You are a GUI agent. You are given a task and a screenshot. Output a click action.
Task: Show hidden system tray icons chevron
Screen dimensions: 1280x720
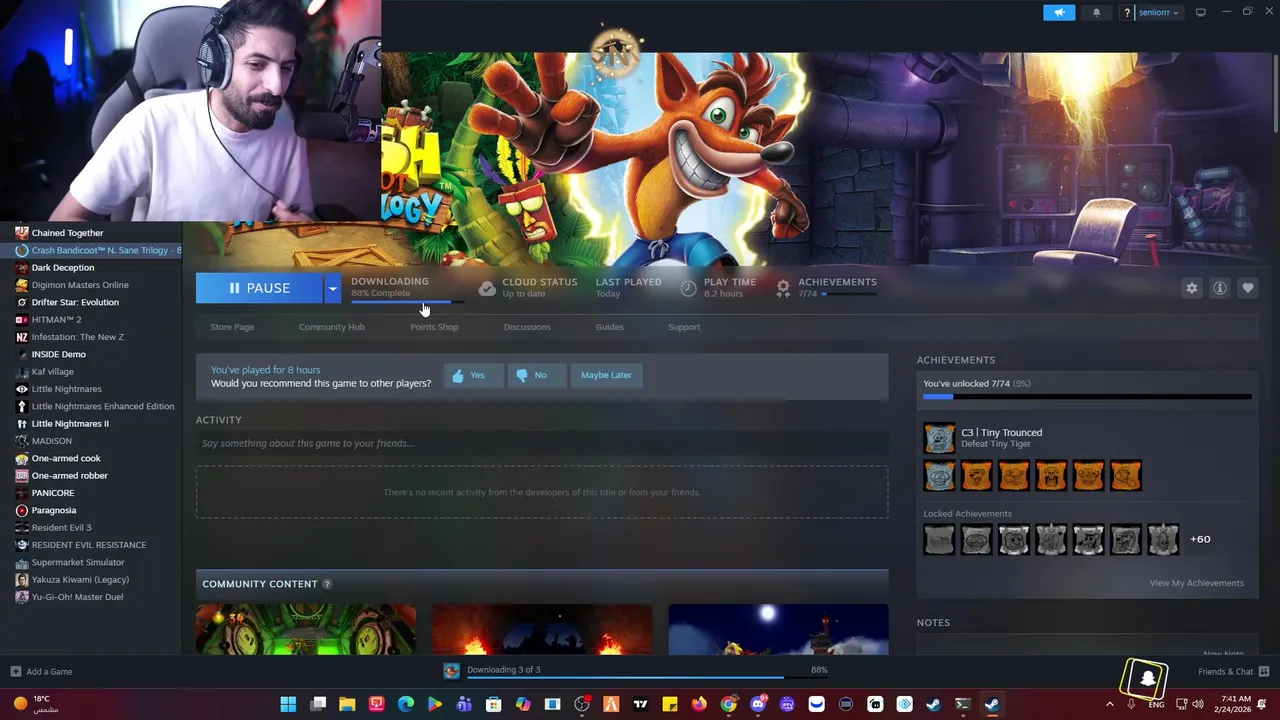click(1109, 705)
